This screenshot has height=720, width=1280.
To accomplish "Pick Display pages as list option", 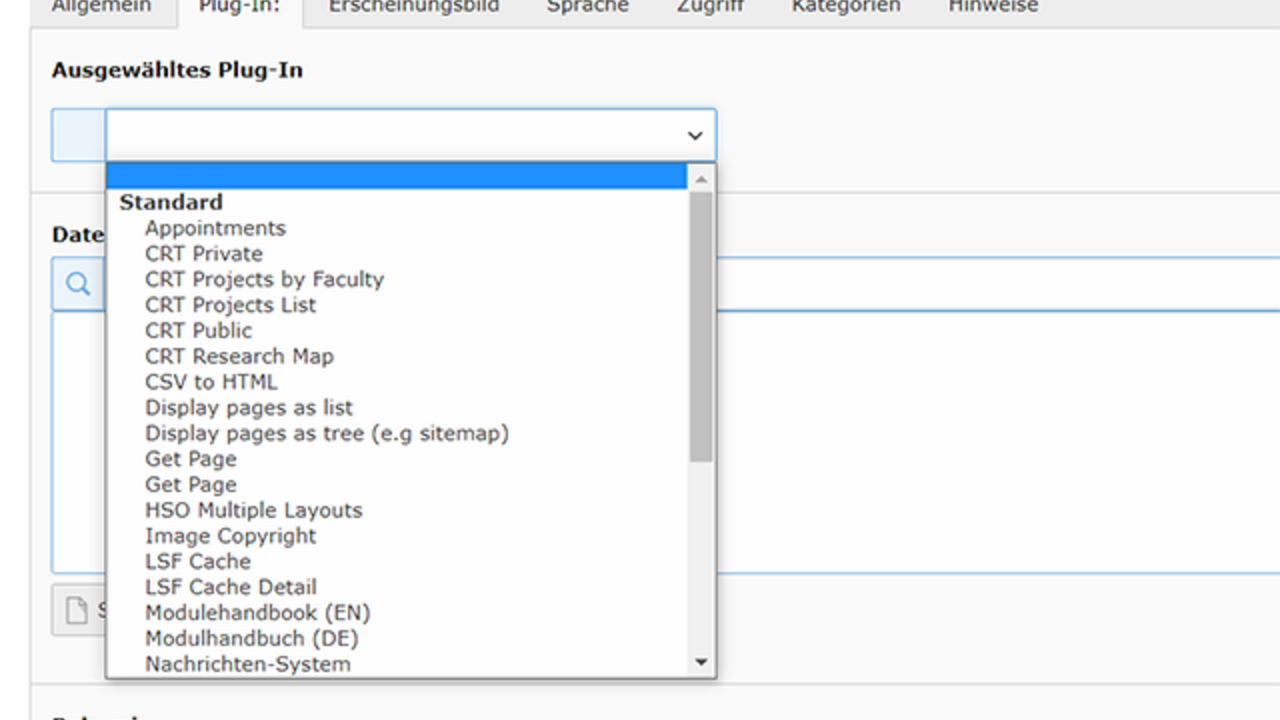I will 248,408.
